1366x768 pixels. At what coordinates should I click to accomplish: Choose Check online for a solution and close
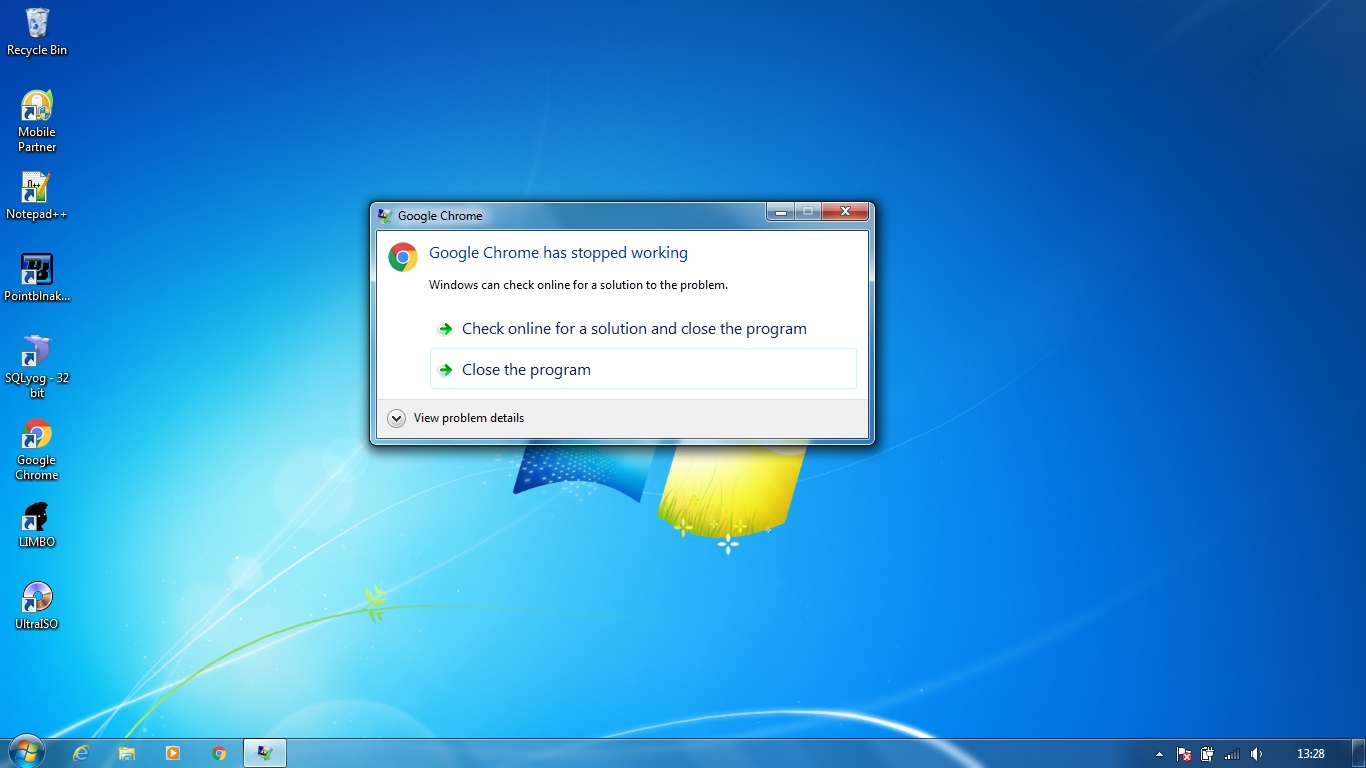(643, 329)
